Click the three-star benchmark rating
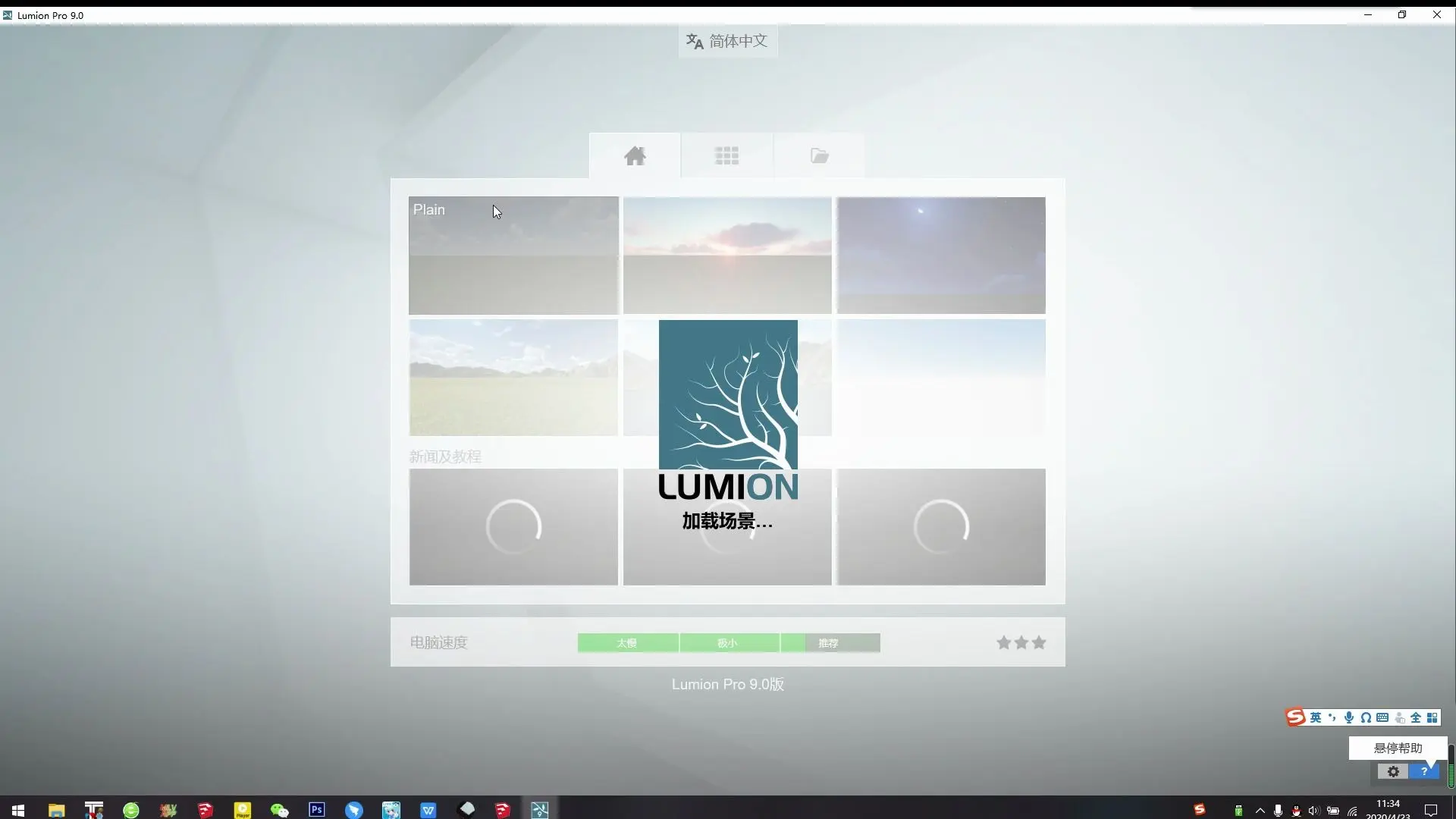The height and width of the screenshot is (819, 1456). [x=1021, y=643]
